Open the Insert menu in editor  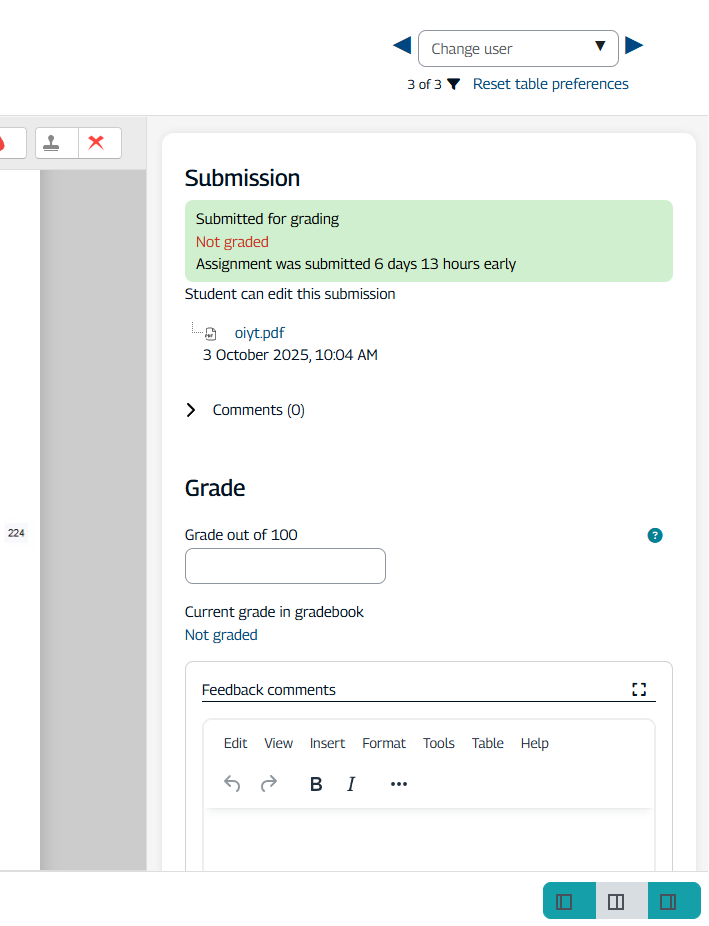click(x=327, y=743)
